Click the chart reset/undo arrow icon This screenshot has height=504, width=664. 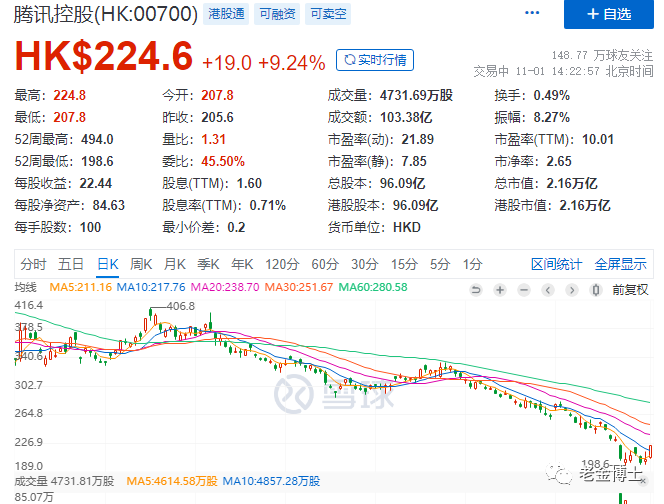(476, 290)
